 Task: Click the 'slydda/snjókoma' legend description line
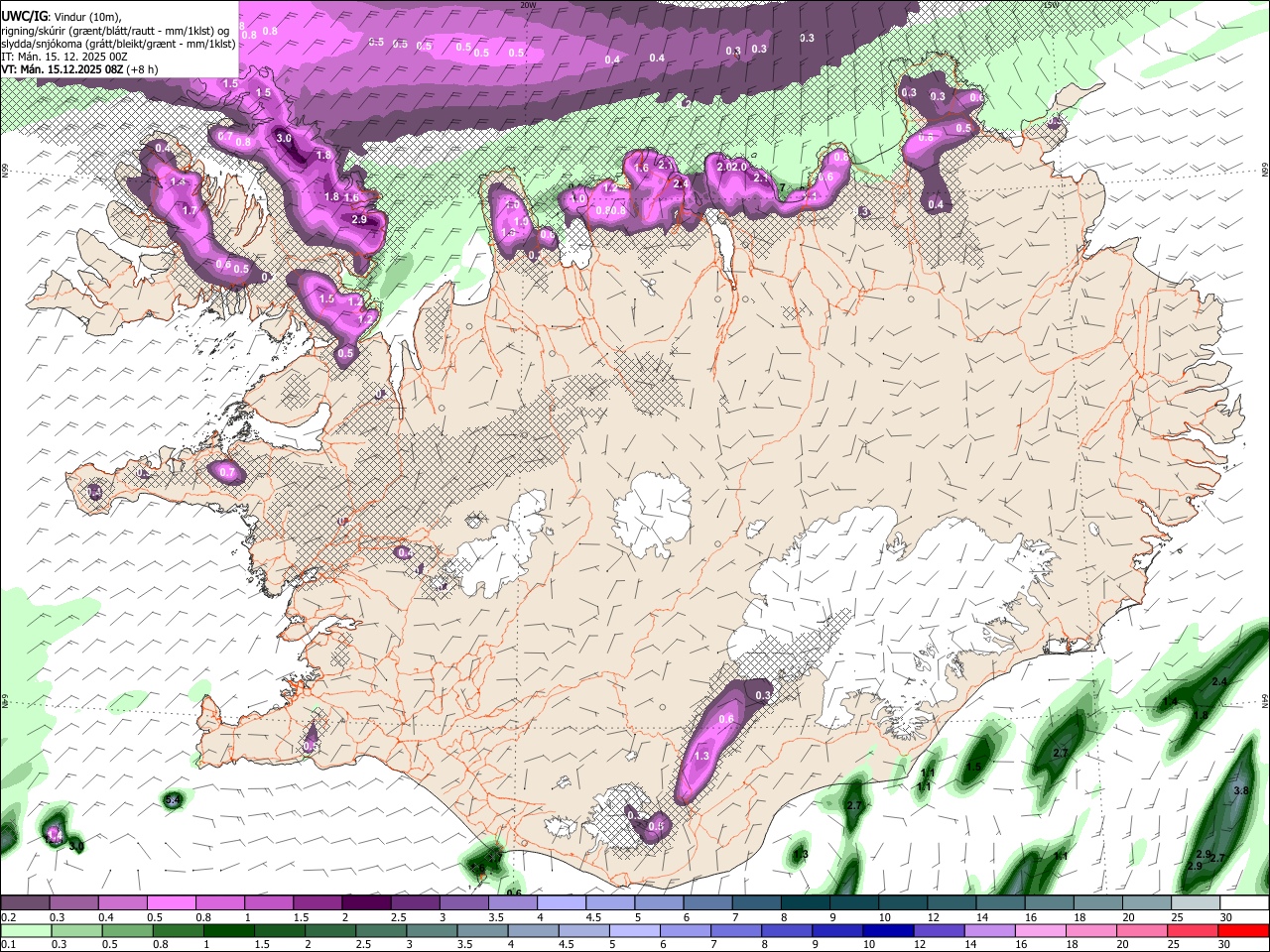(x=118, y=44)
